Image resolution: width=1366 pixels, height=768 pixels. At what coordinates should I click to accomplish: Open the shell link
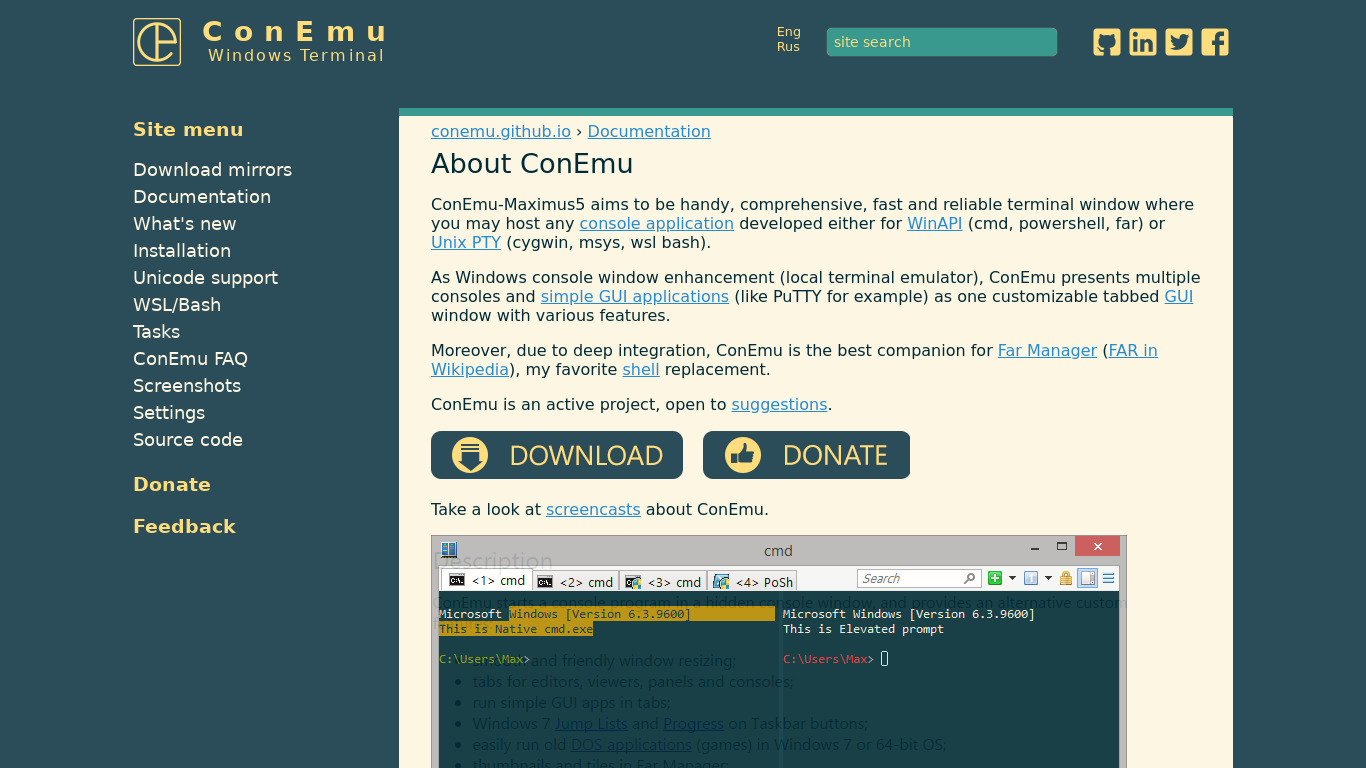(641, 370)
